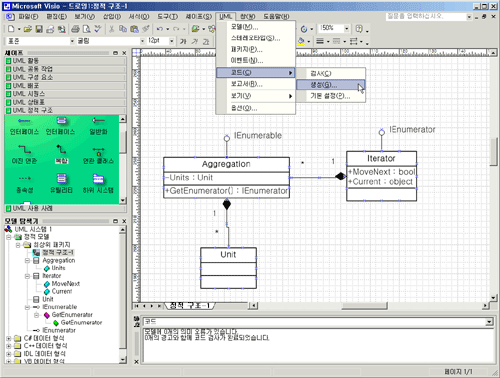Screen dimensions: 500x378
Task: Expand the C# 데이터 형식 tree folder
Action: [x=9, y=338]
